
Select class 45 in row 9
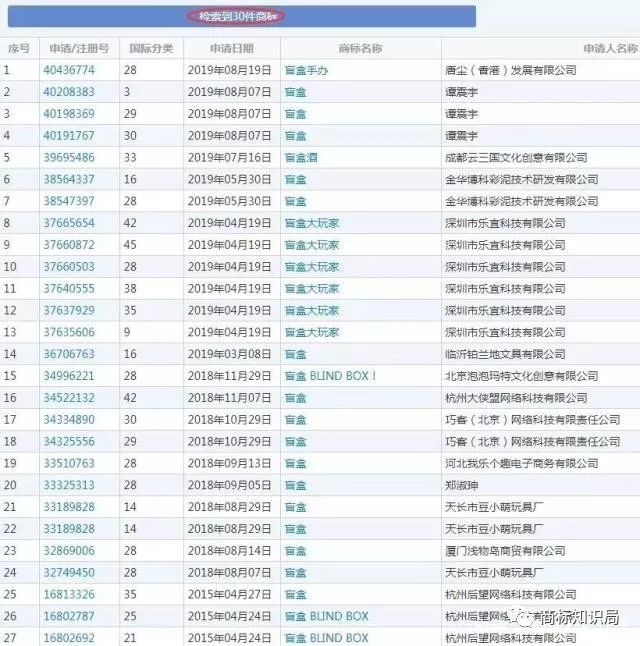pos(130,245)
